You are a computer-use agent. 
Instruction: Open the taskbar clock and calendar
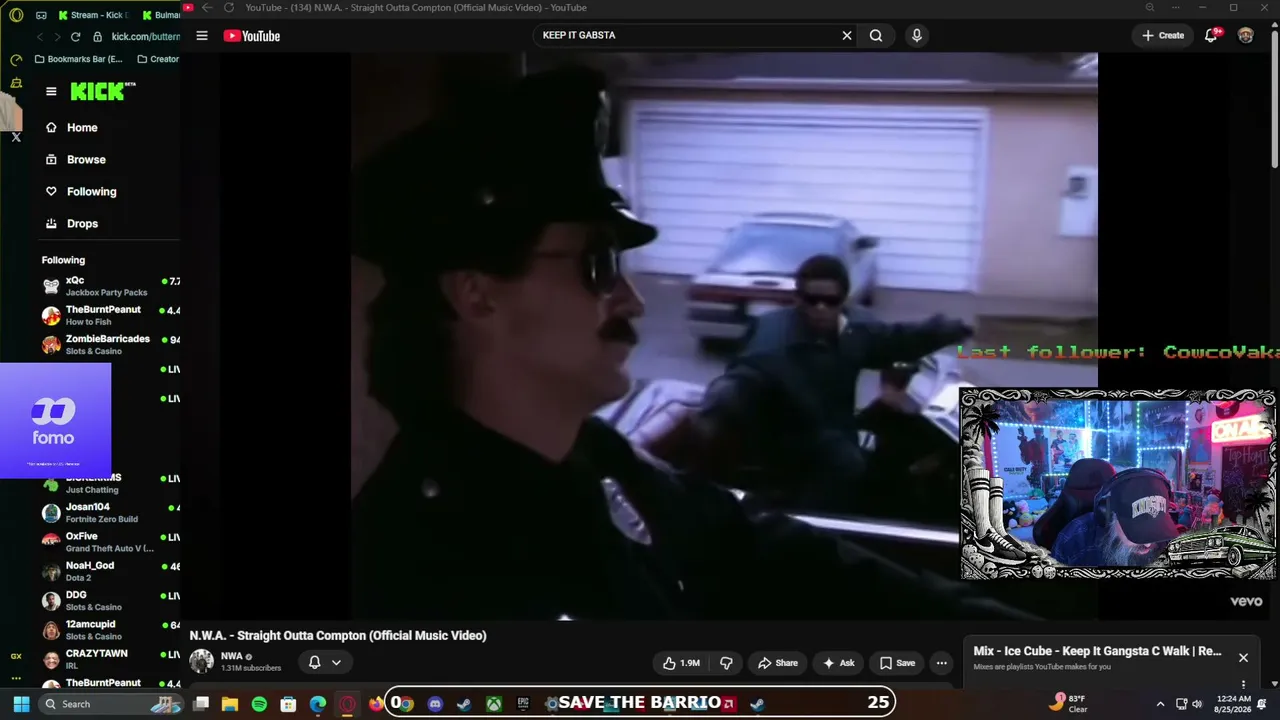(x=1234, y=704)
